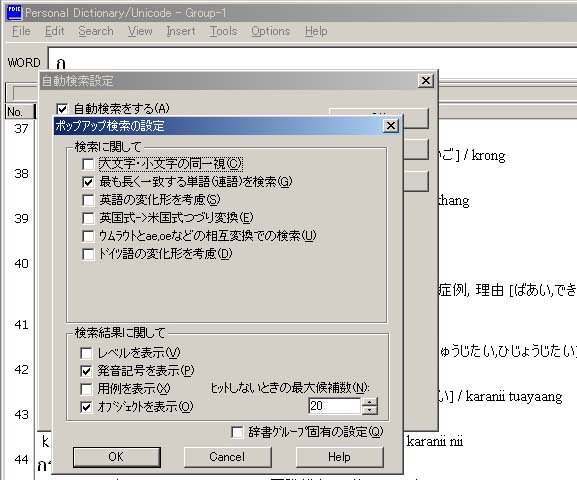Check 辞書グループ固有の設定 checkbox
Screen dimensions: 577x480
pos(237,432)
